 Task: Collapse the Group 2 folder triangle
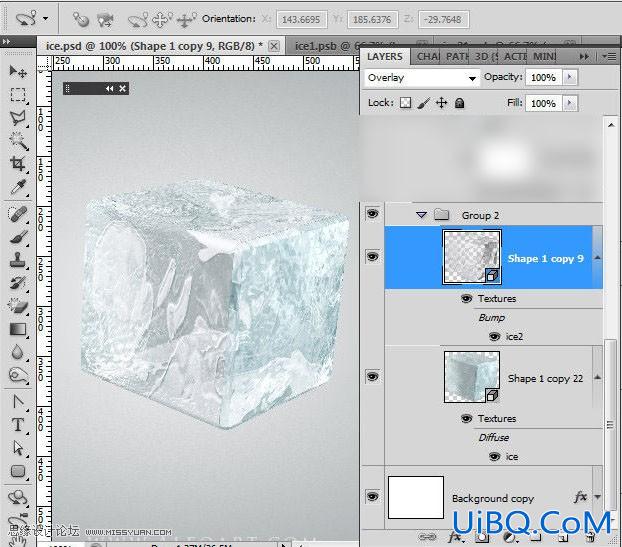[x=421, y=215]
